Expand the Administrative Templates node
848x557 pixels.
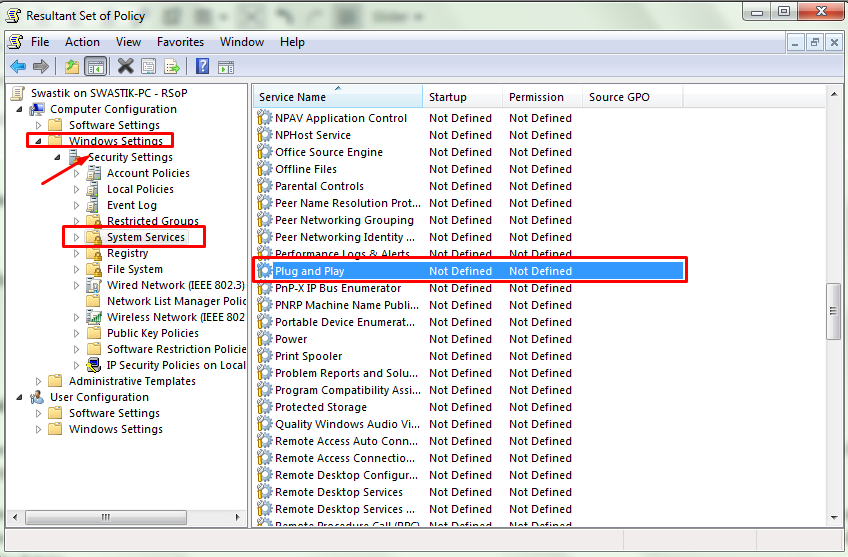click(39, 381)
